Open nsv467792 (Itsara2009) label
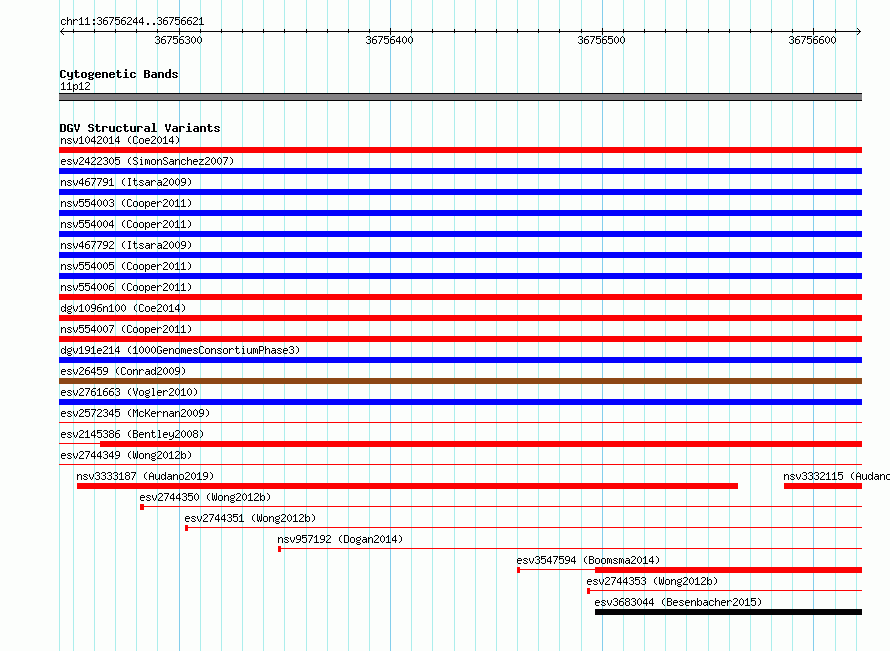The width and height of the screenshot is (890, 651). point(126,245)
